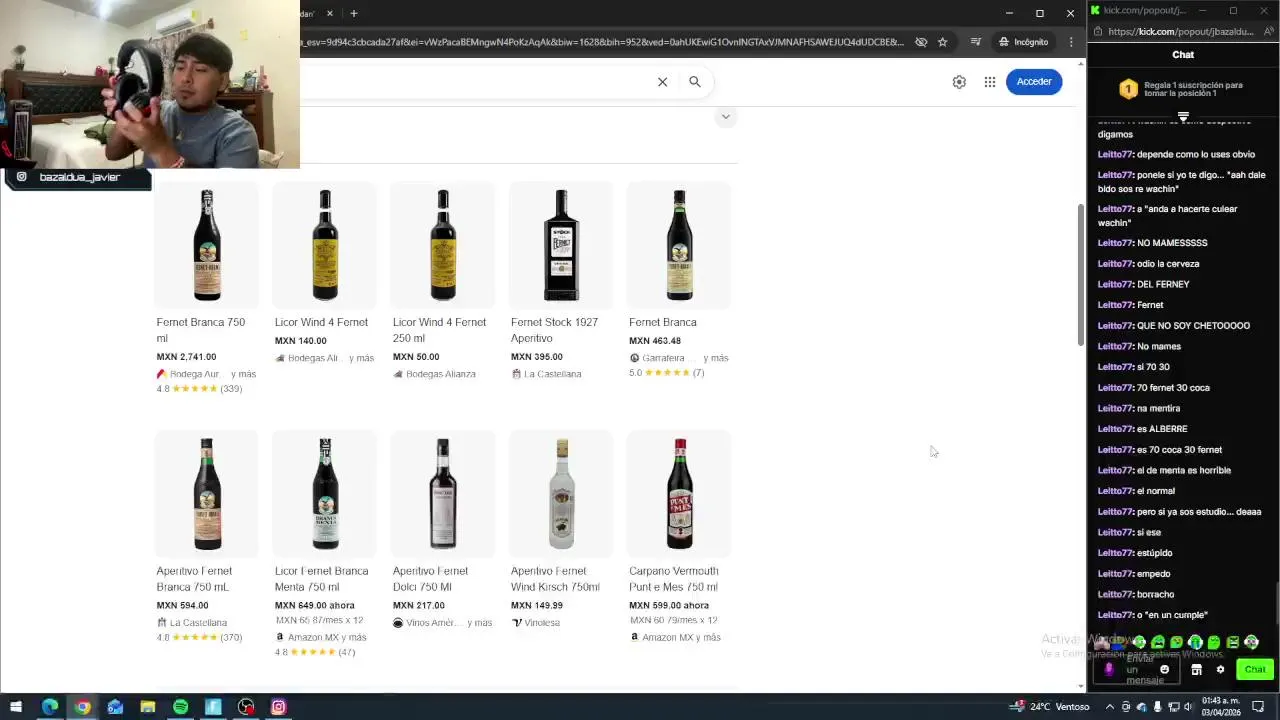Click the Chrome page vertical scrollbar
The image size is (1280, 720).
[x=1080, y=275]
